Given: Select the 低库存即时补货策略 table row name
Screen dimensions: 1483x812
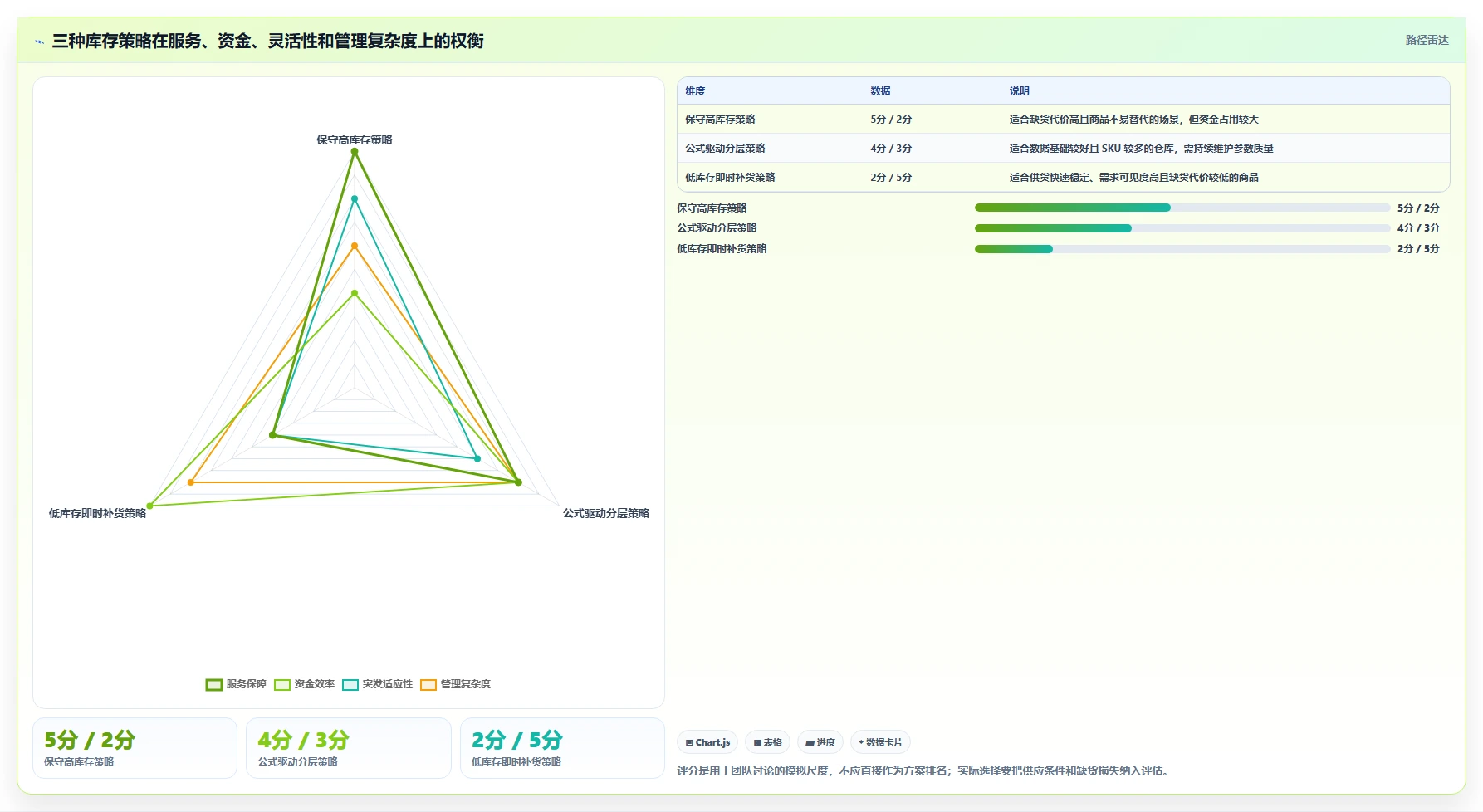Looking at the screenshot, I should click(730, 178).
